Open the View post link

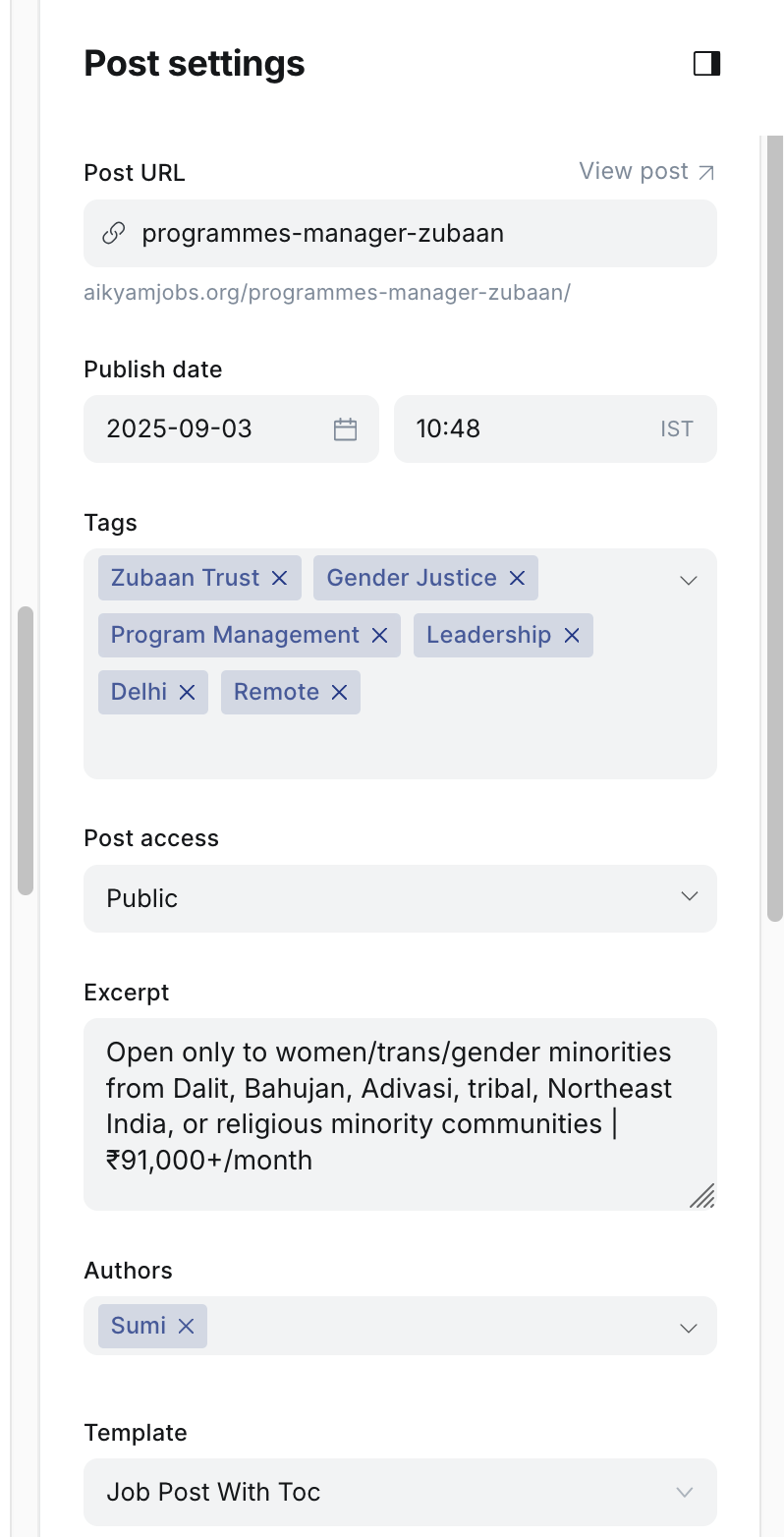tap(633, 171)
